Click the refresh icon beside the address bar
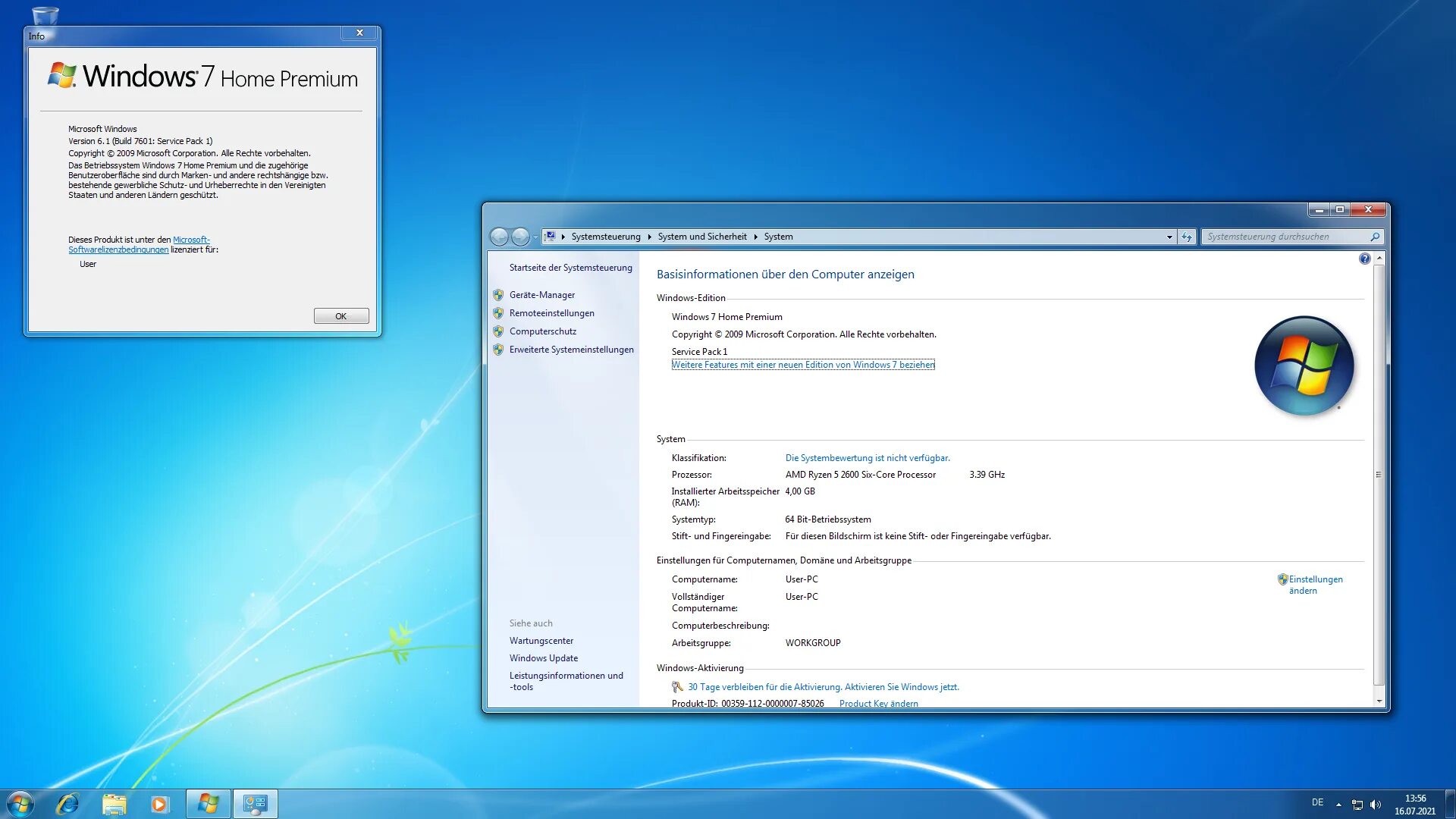This screenshot has height=819, width=1456. [1187, 237]
